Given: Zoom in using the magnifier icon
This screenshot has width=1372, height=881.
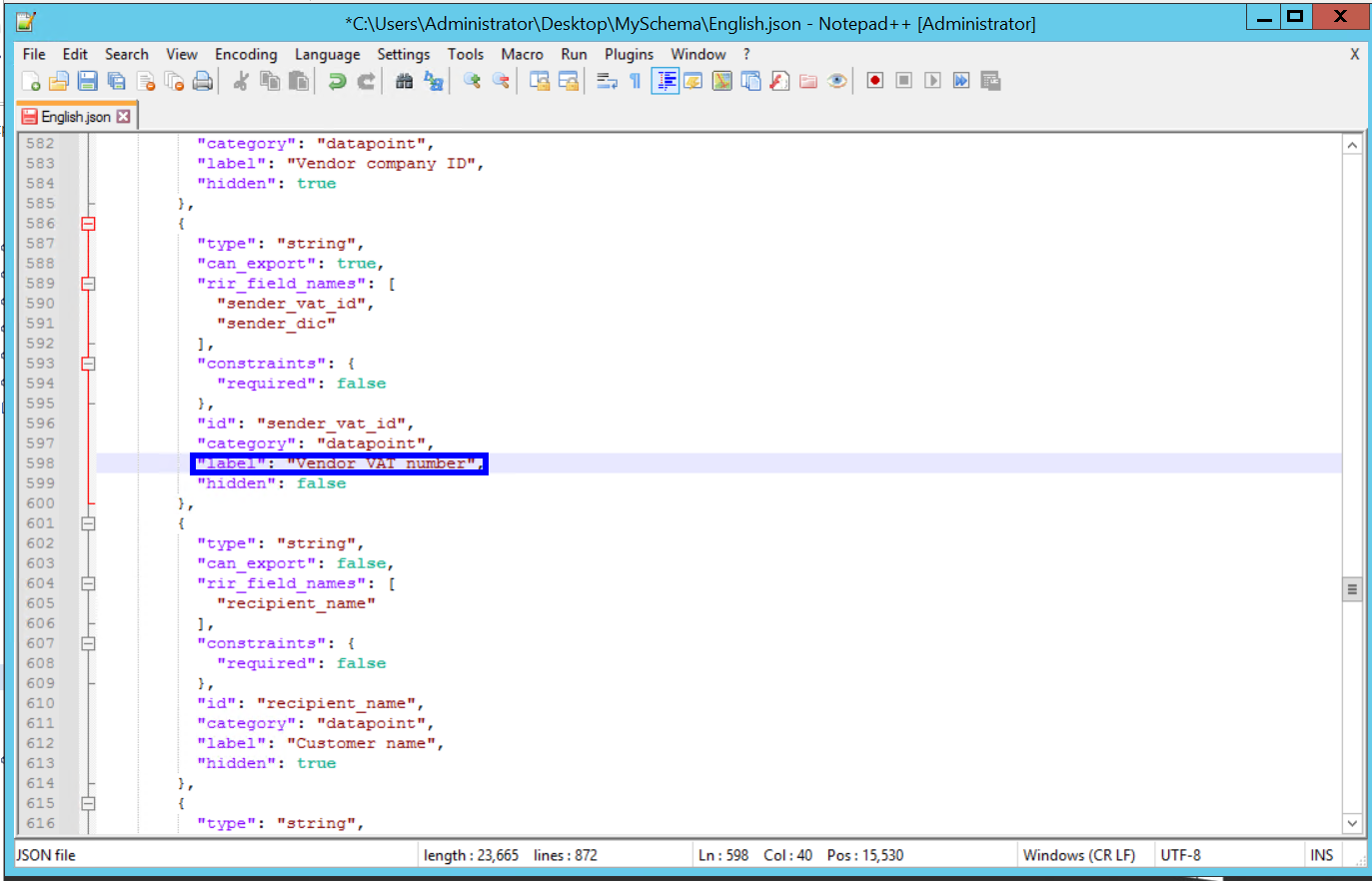Looking at the screenshot, I should 472,80.
